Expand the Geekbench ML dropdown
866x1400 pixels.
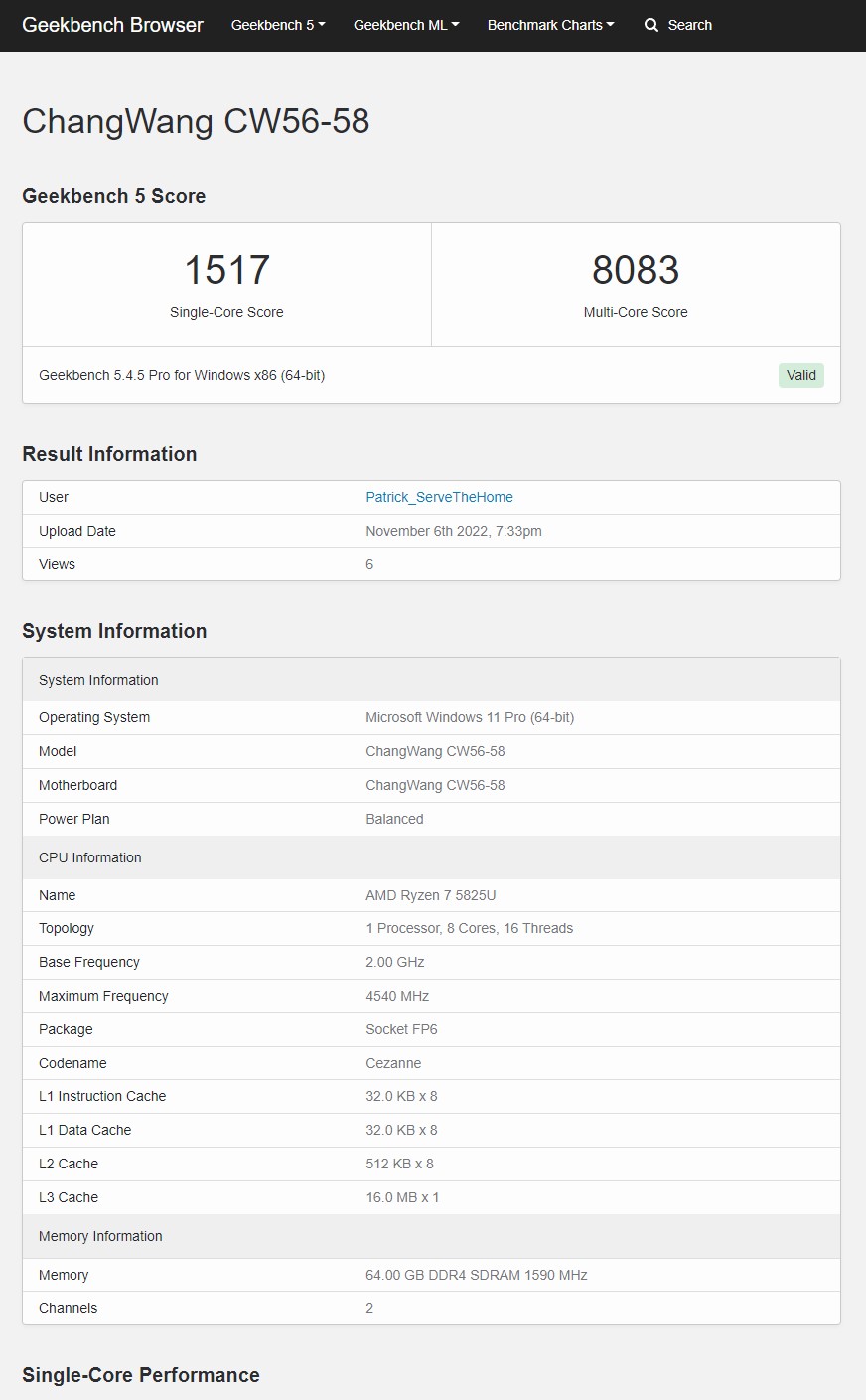[x=406, y=25]
